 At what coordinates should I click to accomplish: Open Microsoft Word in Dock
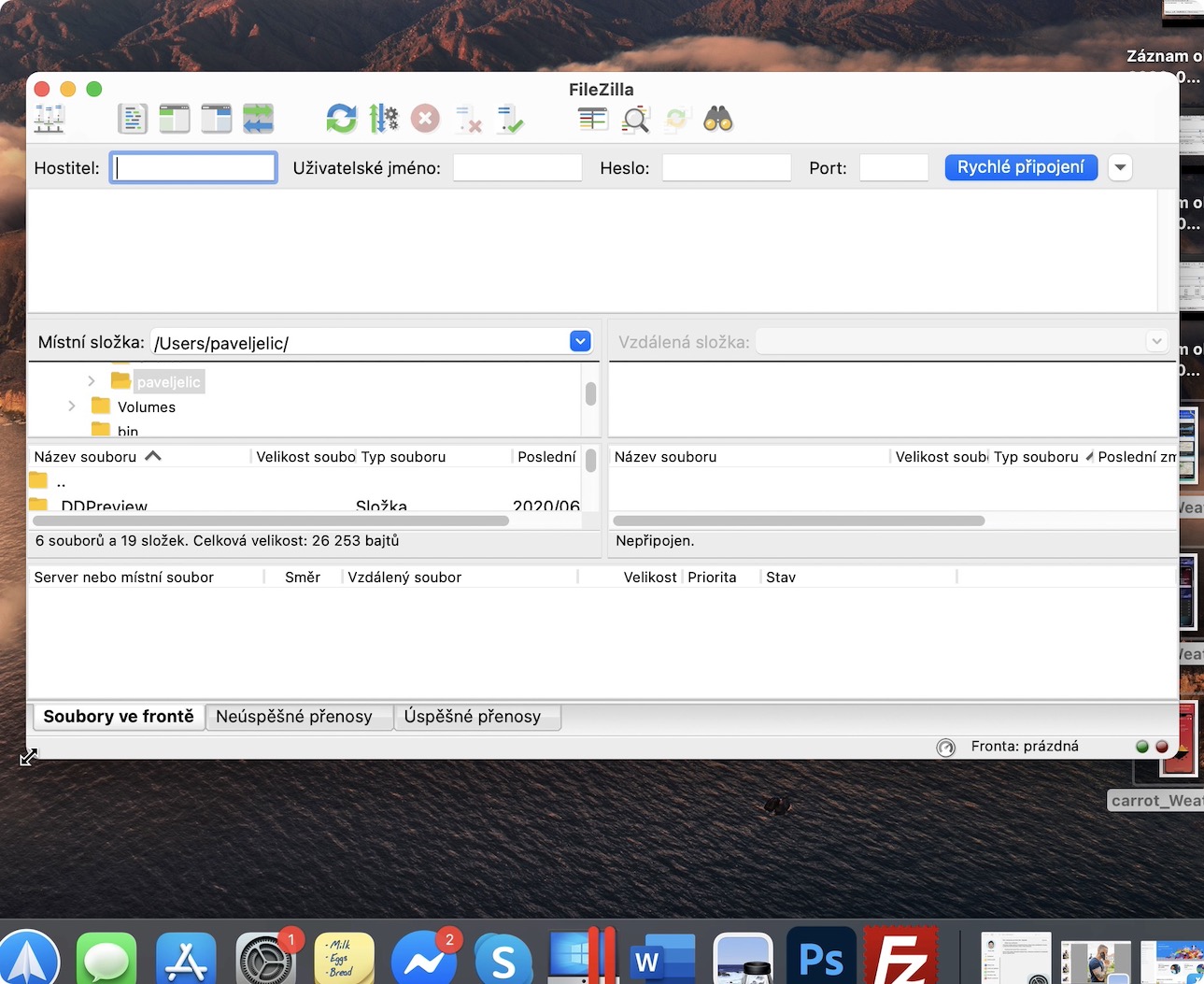pyautogui.click(x=662, y=959)
